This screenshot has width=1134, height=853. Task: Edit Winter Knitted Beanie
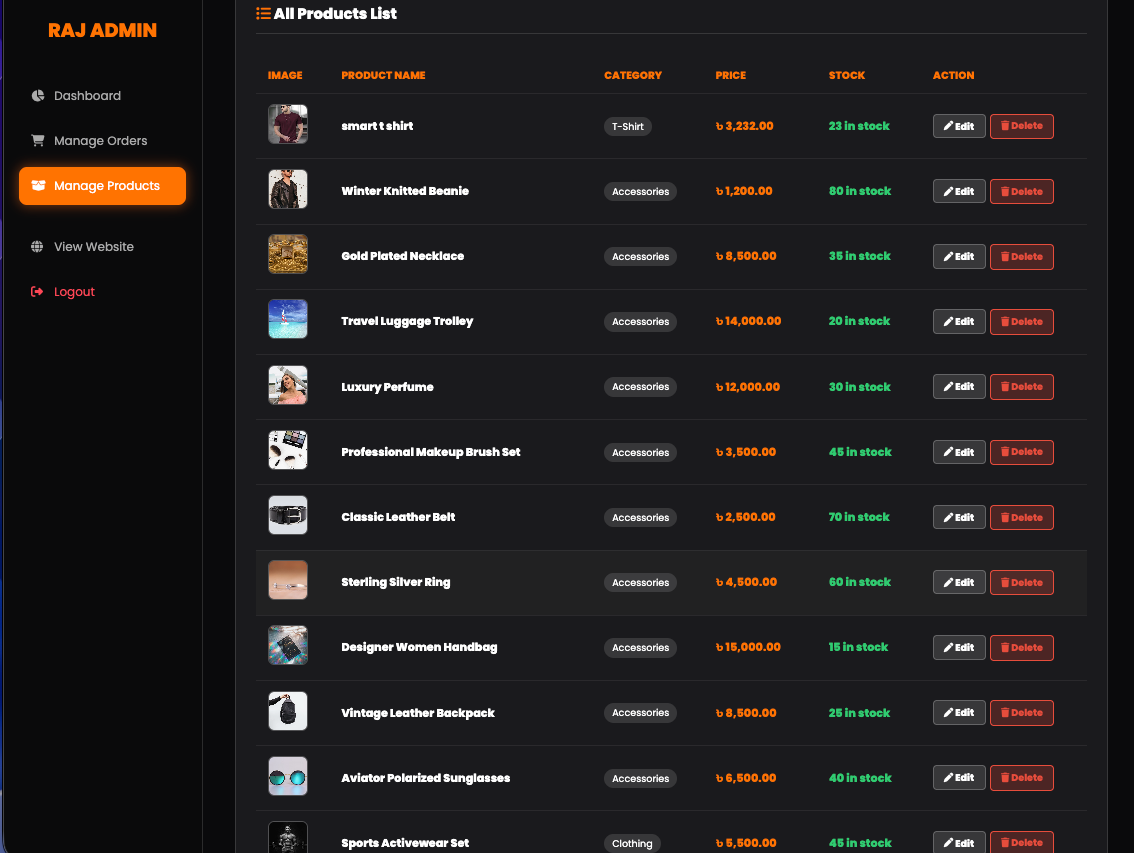959,191
